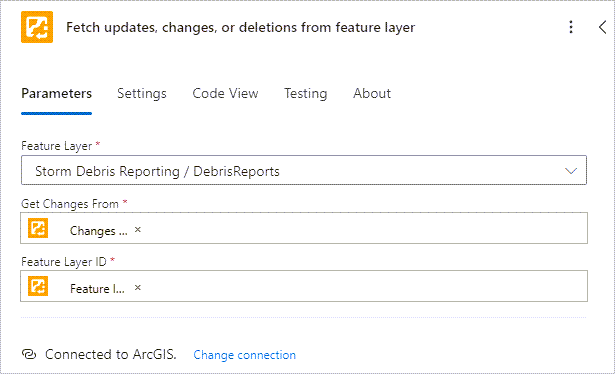
Task: Click inside the Feature Layer ID field
Action: tap(304, 286)
